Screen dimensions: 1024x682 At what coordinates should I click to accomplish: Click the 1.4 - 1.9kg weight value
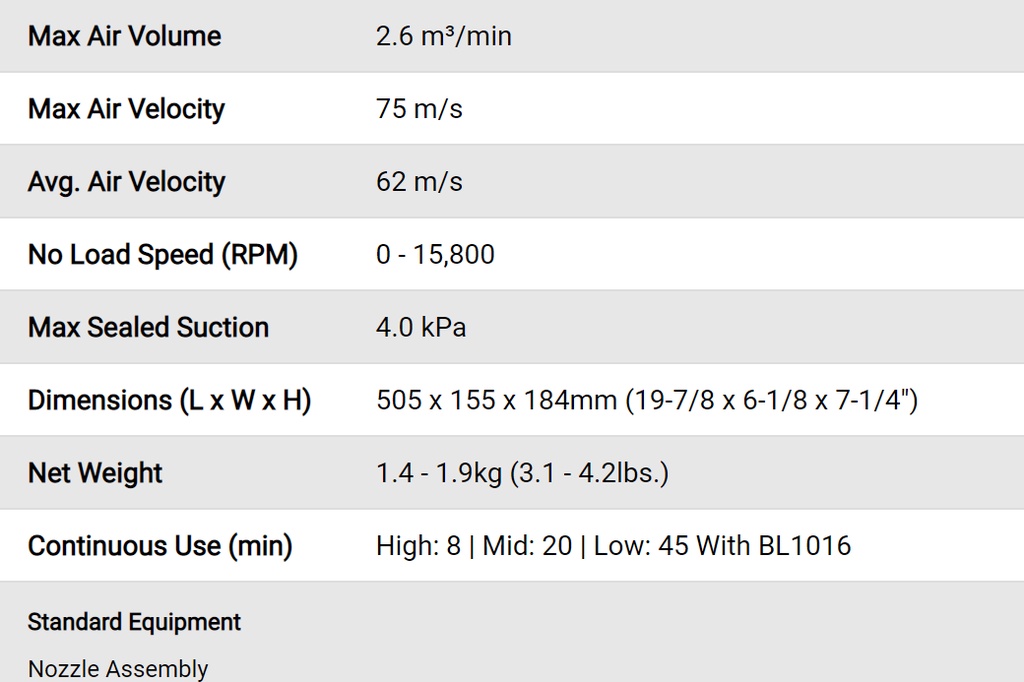coord(438,473)
